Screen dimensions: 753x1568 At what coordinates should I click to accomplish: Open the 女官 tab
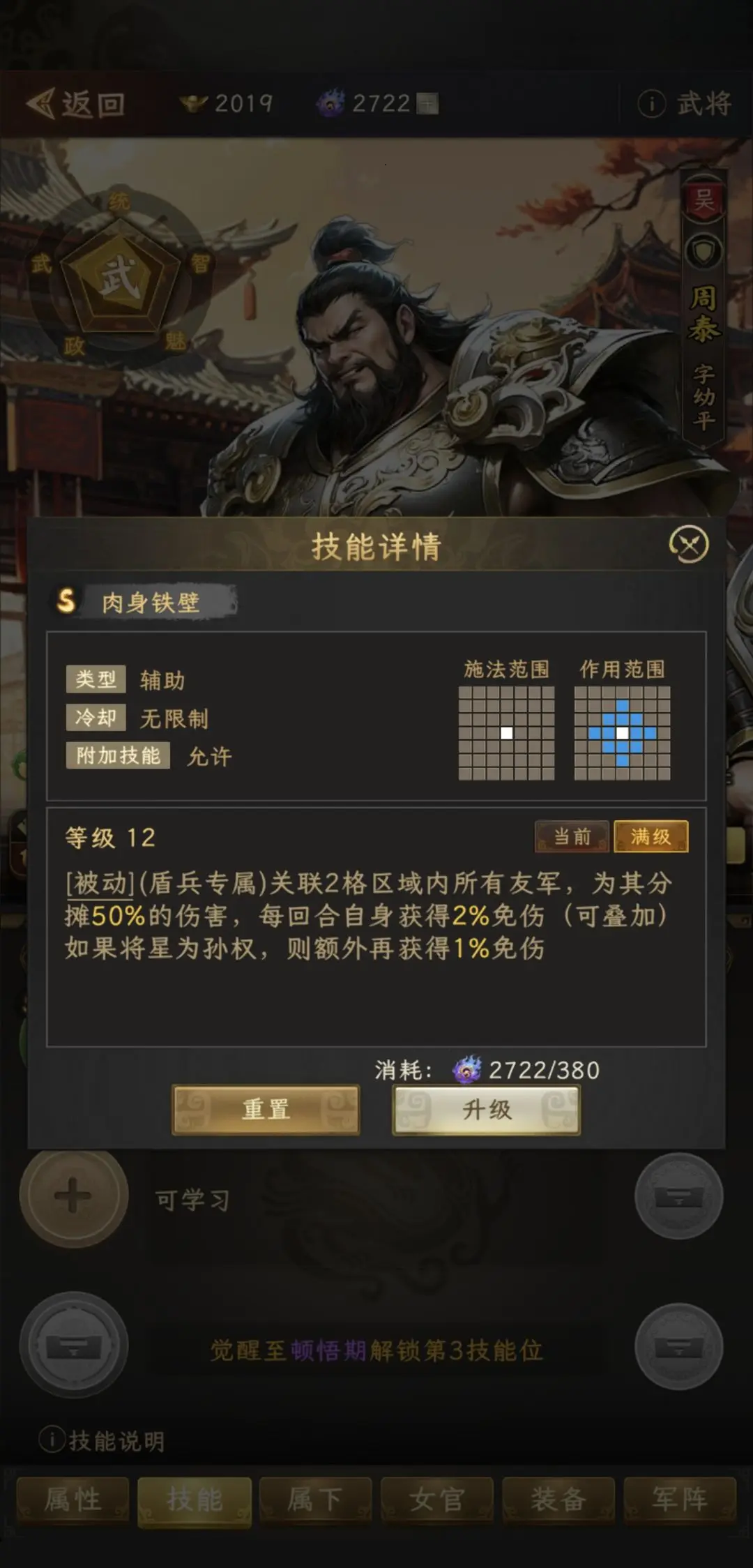[x=436, y=1499]
